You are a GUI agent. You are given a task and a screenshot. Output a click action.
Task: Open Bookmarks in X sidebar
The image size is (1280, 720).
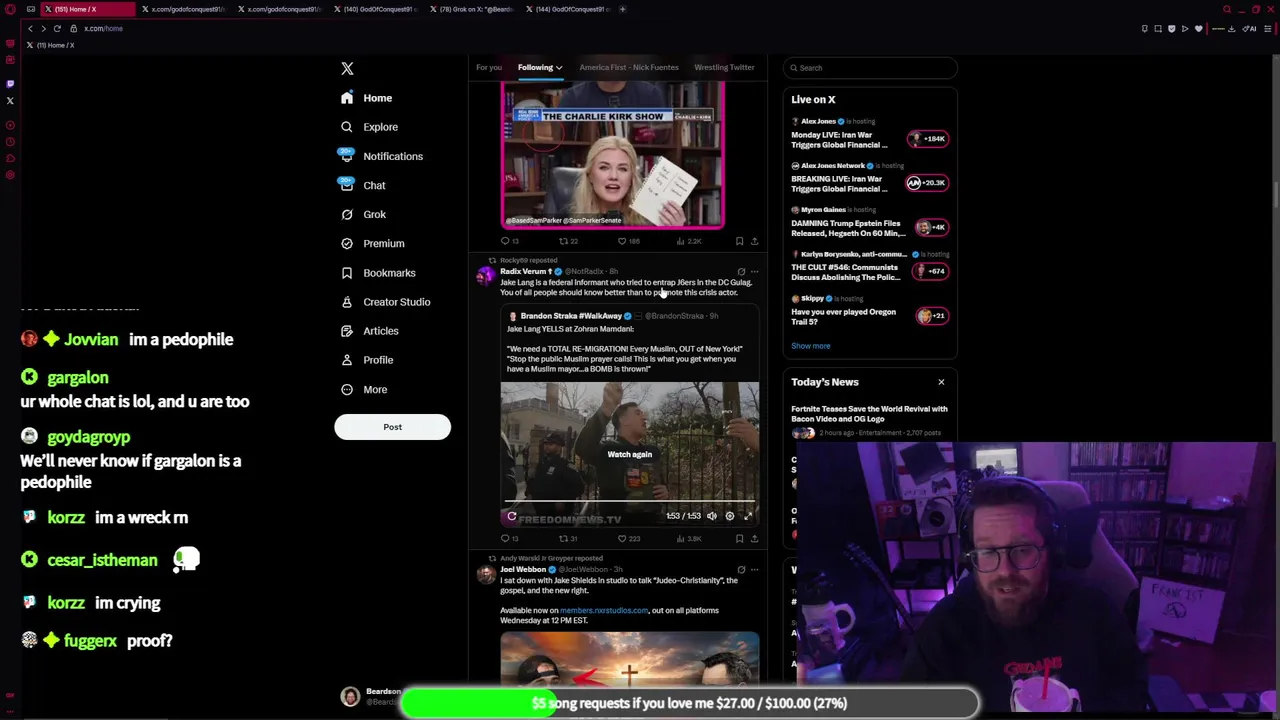click(x=378, y=272)
